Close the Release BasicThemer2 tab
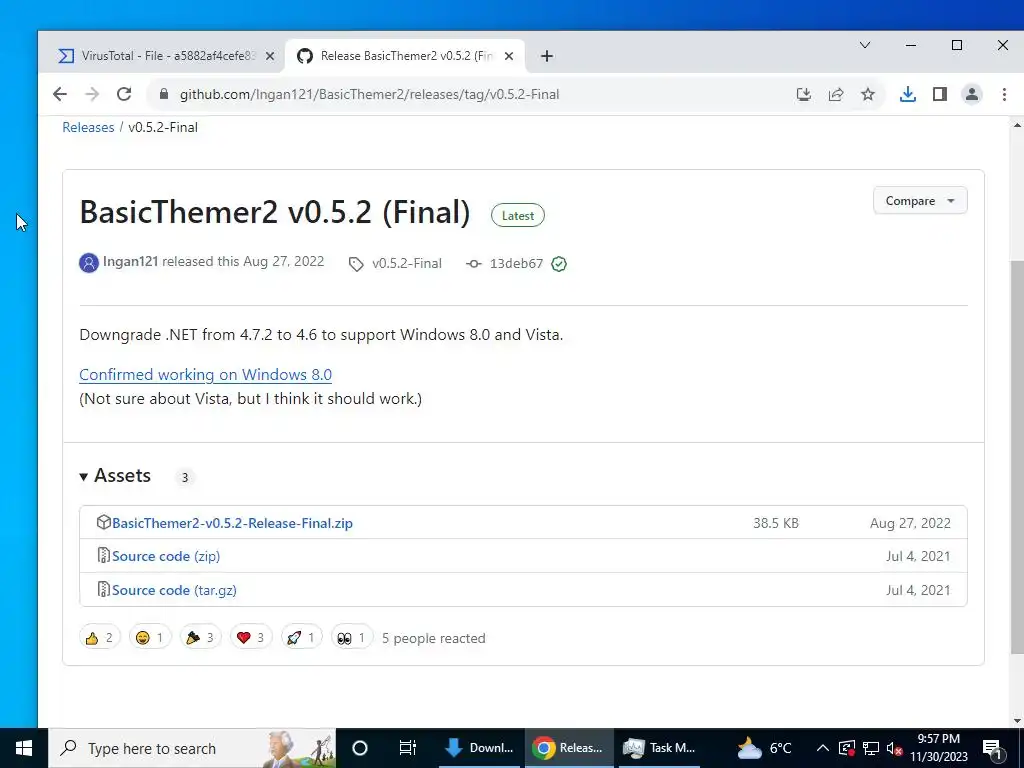This screenshot has height=768, width=1024. click(x=509, y=56)
